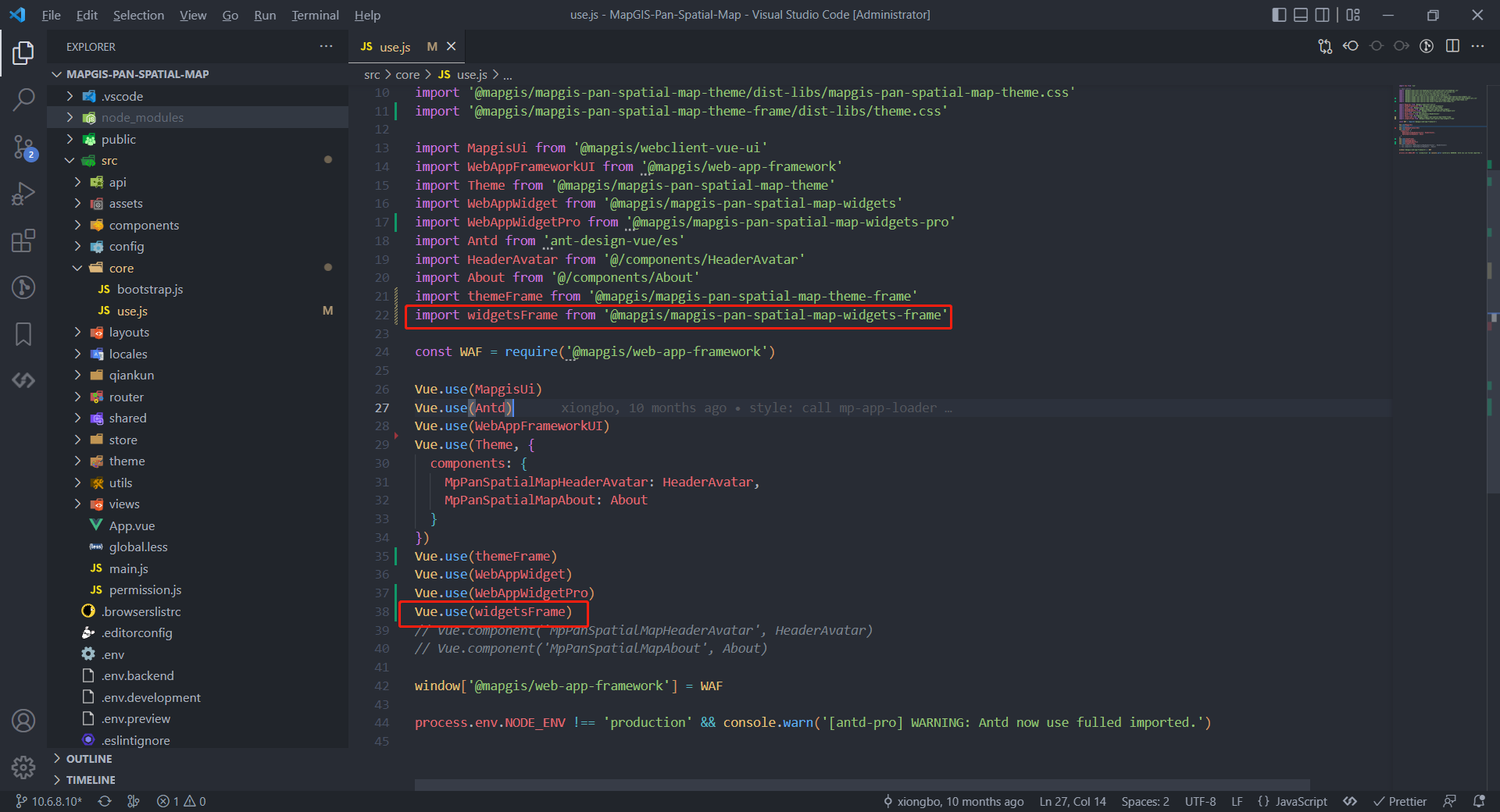Click the horizontal scrollbar of the editor
This screenshot has width=1500, height=812.
pos(862,785)
